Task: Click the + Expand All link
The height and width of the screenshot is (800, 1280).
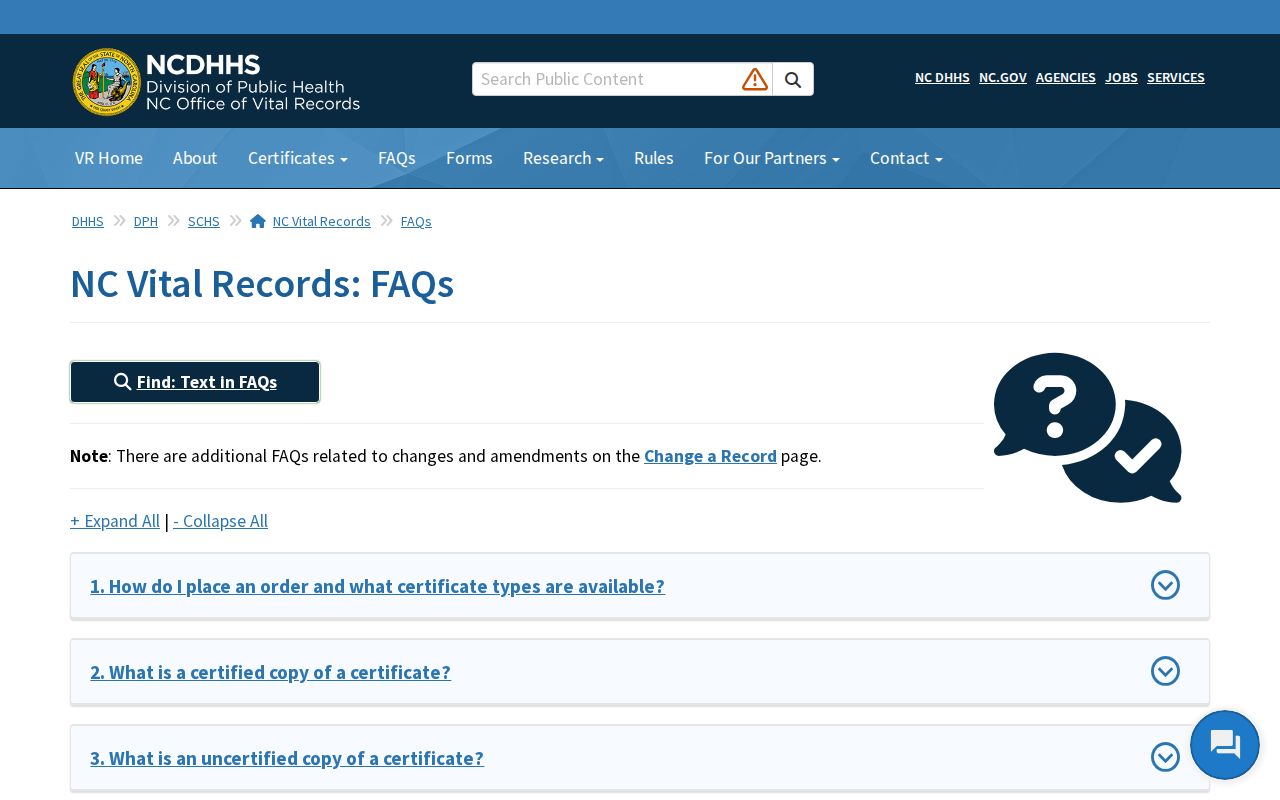Action: pyautogui.click(x=115, y=521)
